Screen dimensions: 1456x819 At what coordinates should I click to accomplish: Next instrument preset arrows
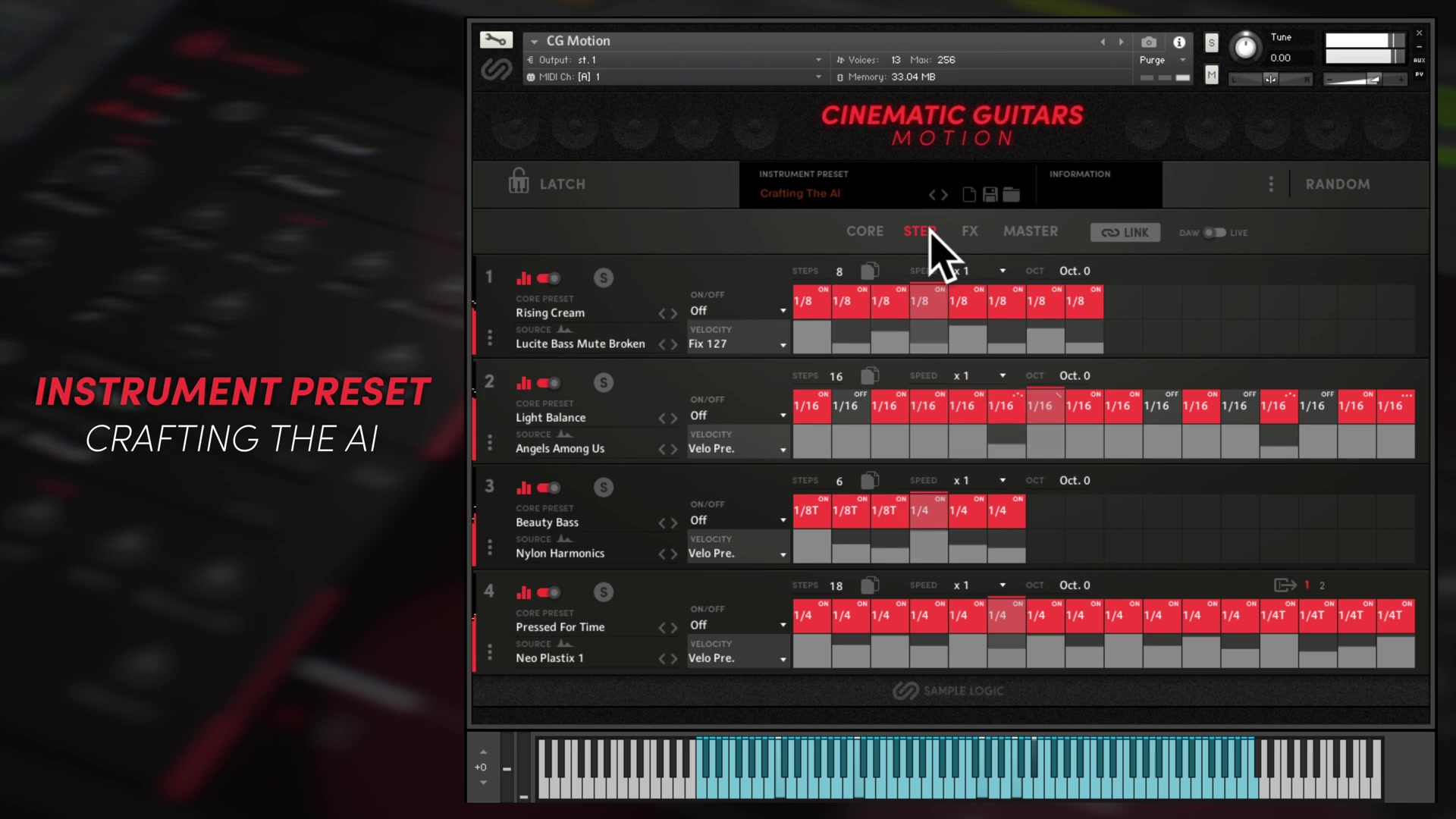pos(938,195)
